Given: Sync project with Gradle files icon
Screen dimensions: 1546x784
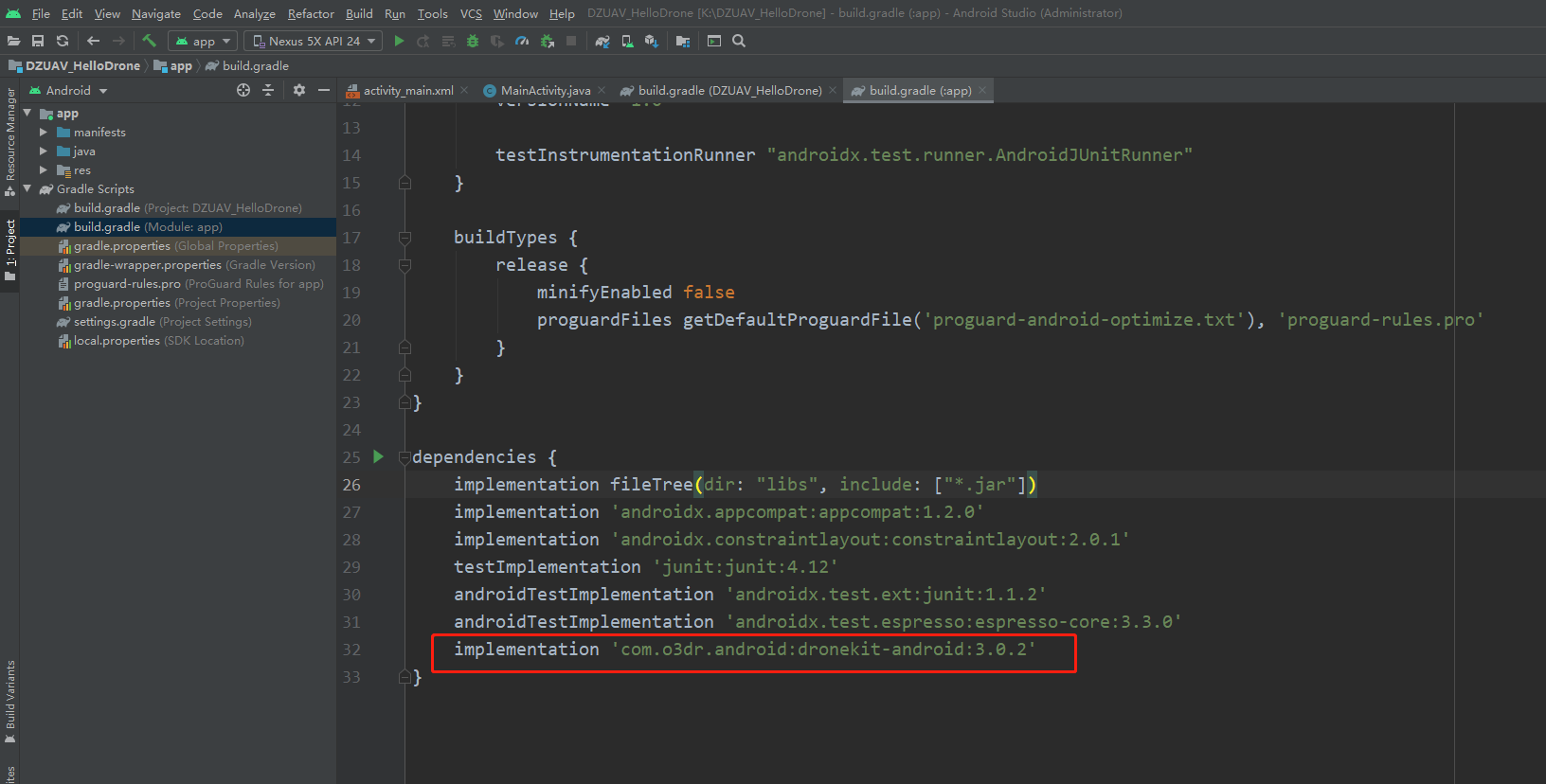Looking at the screenshot, I should 602,41.
